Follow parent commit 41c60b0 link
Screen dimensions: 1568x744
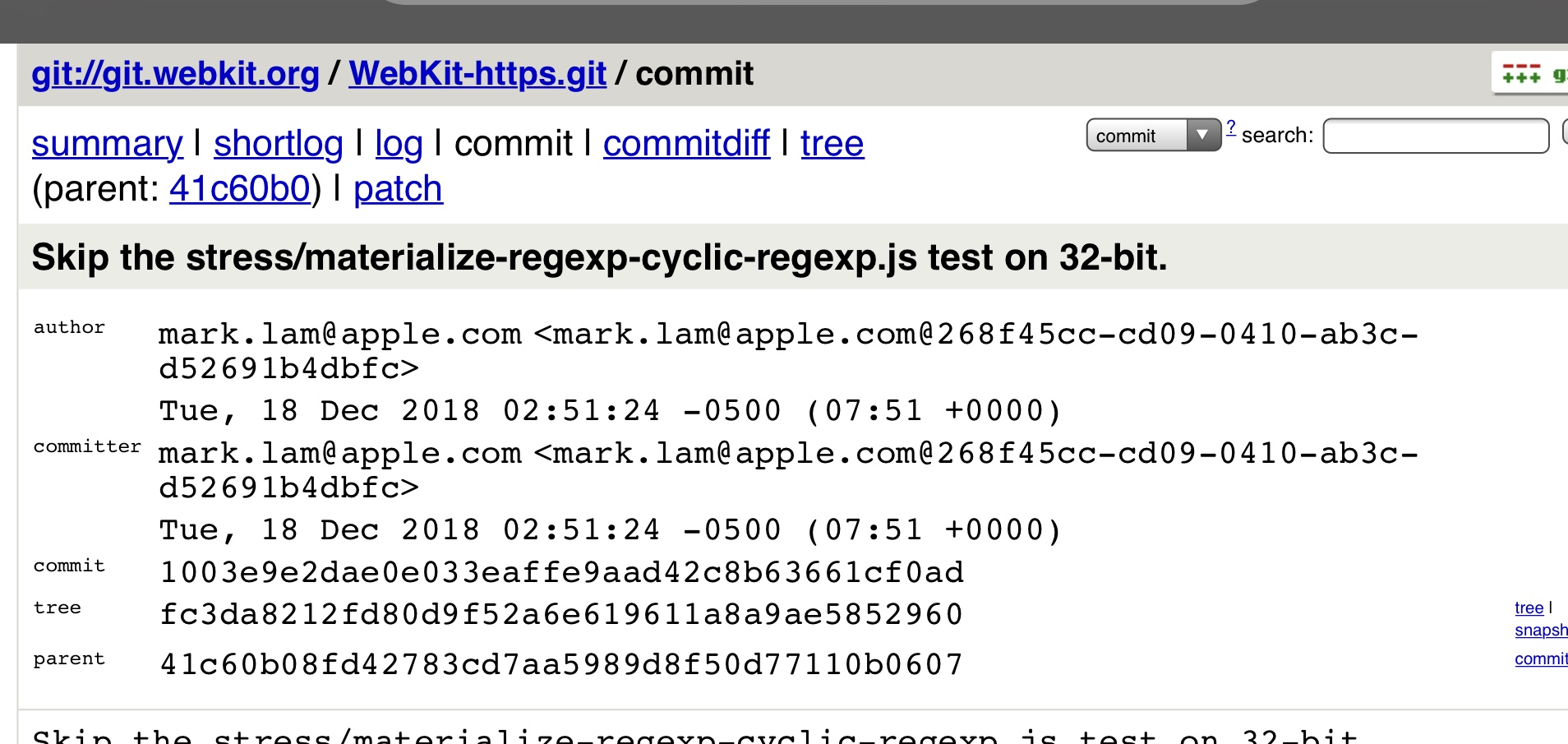click(240, 189)
